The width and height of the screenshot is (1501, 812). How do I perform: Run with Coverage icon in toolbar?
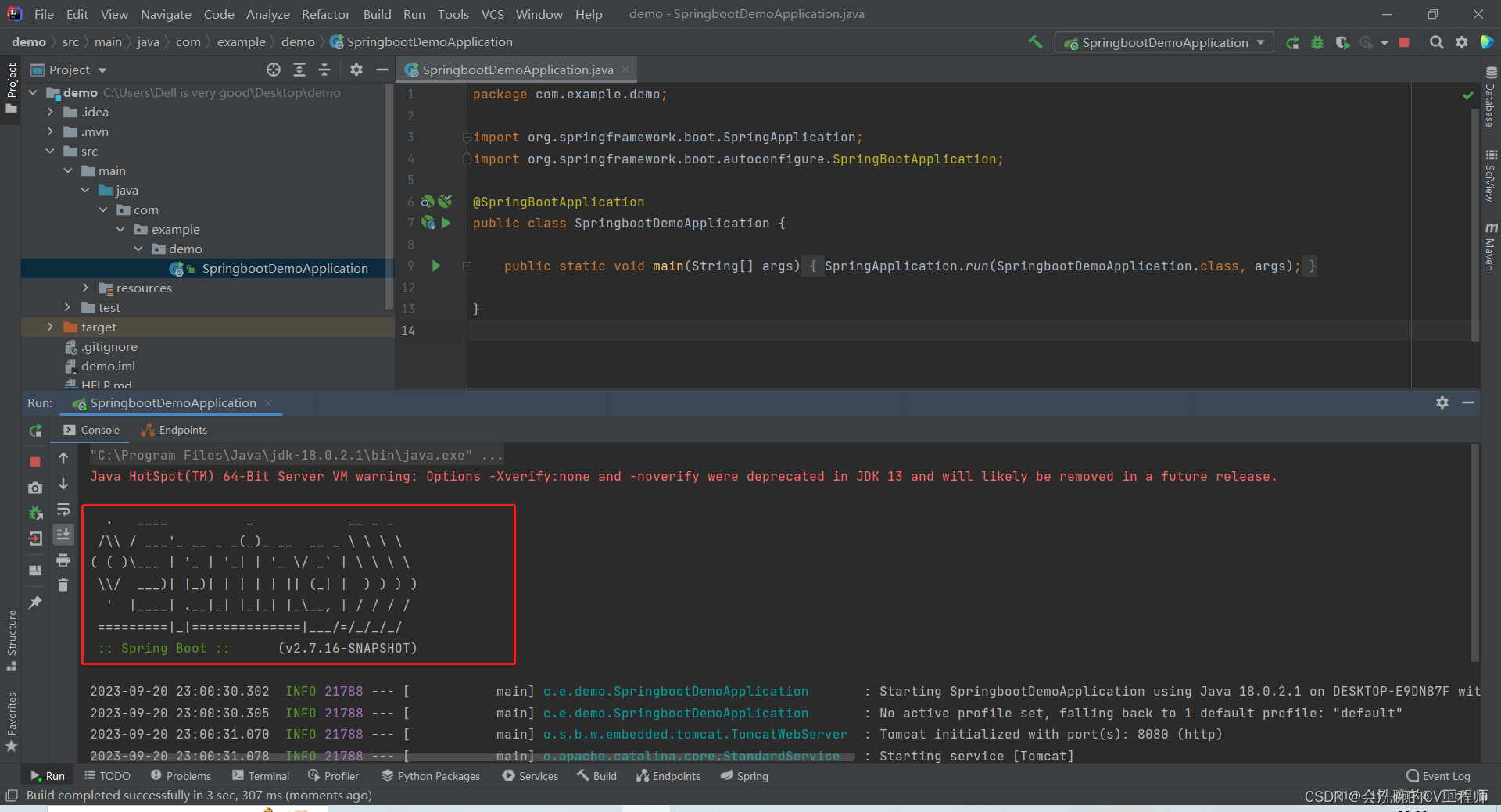tap(1342, 43)
